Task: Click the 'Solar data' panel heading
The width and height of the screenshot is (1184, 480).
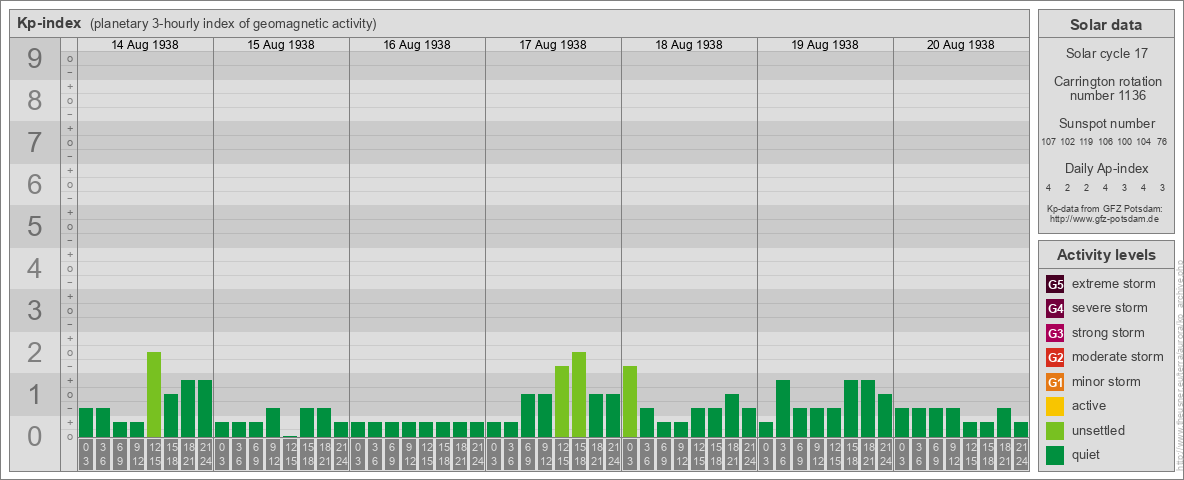Action: coord(1106,25)
